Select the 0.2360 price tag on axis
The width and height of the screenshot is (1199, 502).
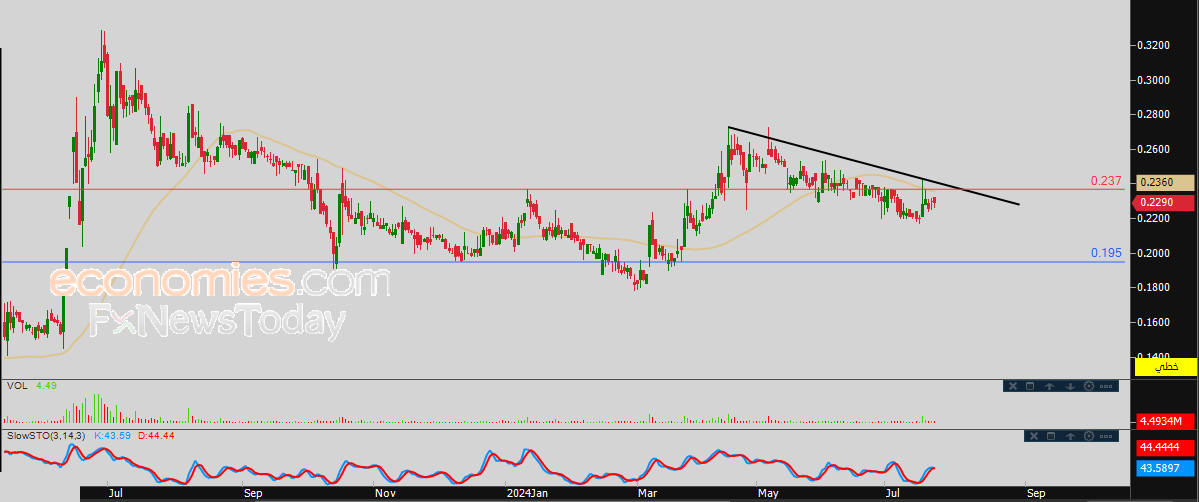click(x=1165, y=182)
